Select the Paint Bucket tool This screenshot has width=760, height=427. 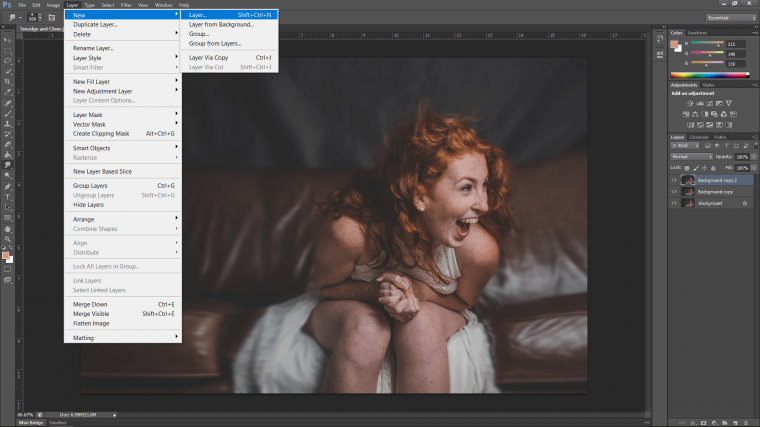7,155
